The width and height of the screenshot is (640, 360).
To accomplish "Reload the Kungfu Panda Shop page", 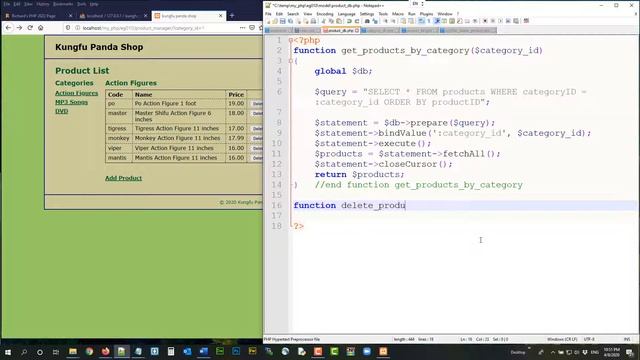I will pos(30,28).
